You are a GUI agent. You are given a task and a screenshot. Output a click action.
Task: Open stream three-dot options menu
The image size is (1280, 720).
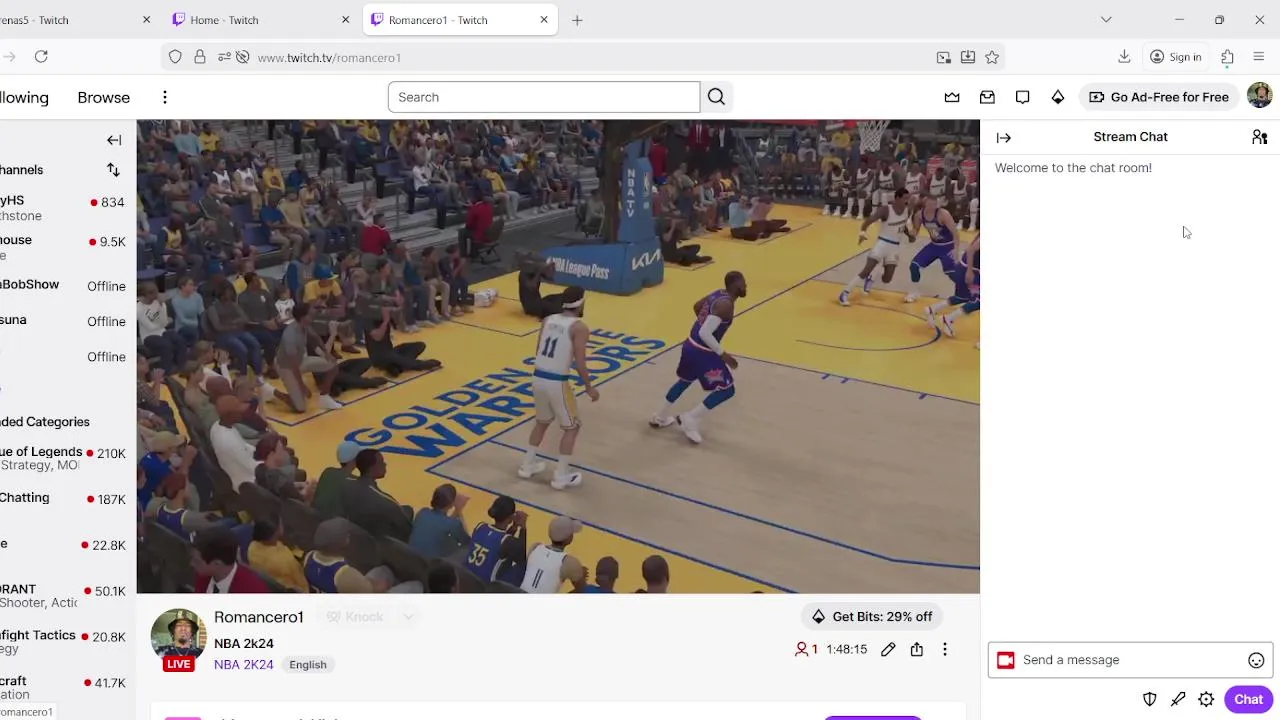[x=944, y=649]
